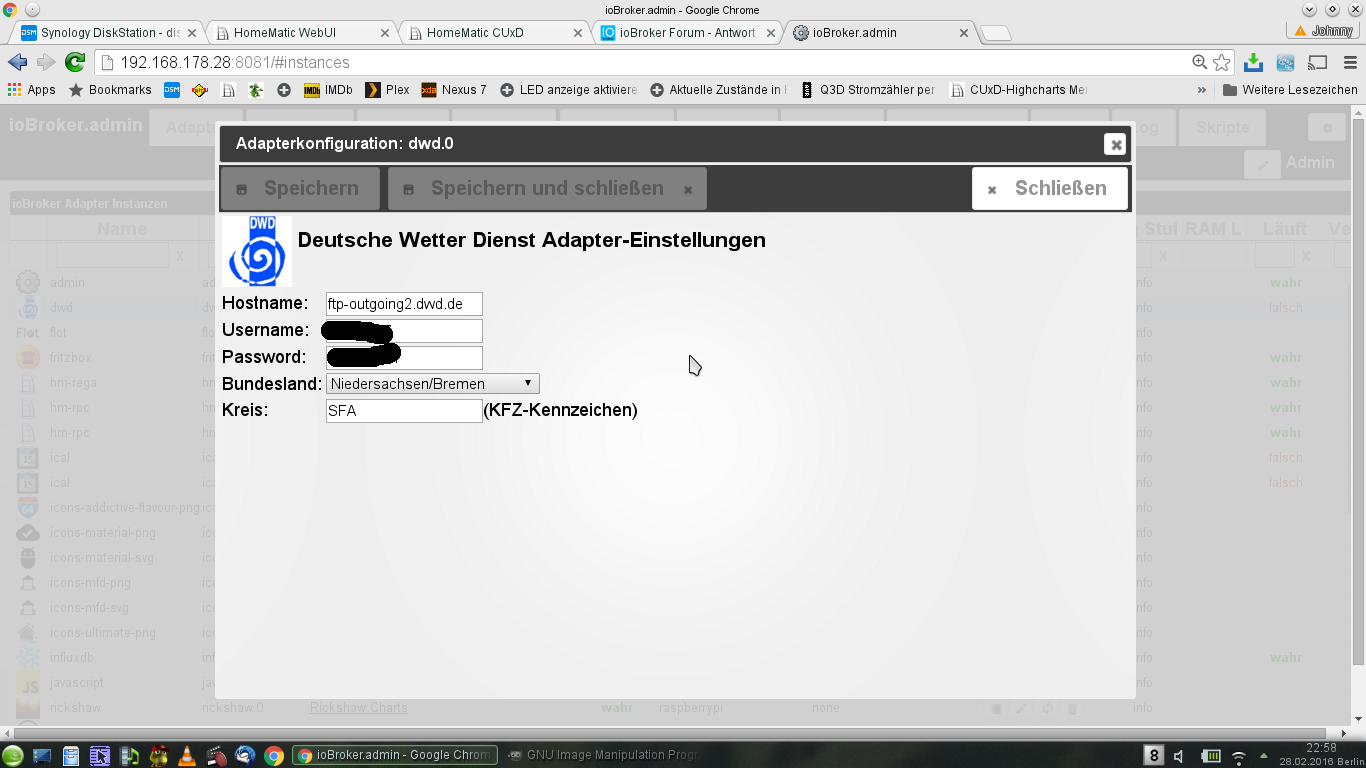Open Thunderbird from the taskbar
The width and height of the screenshot is (1366, 768).
[245, 755]
